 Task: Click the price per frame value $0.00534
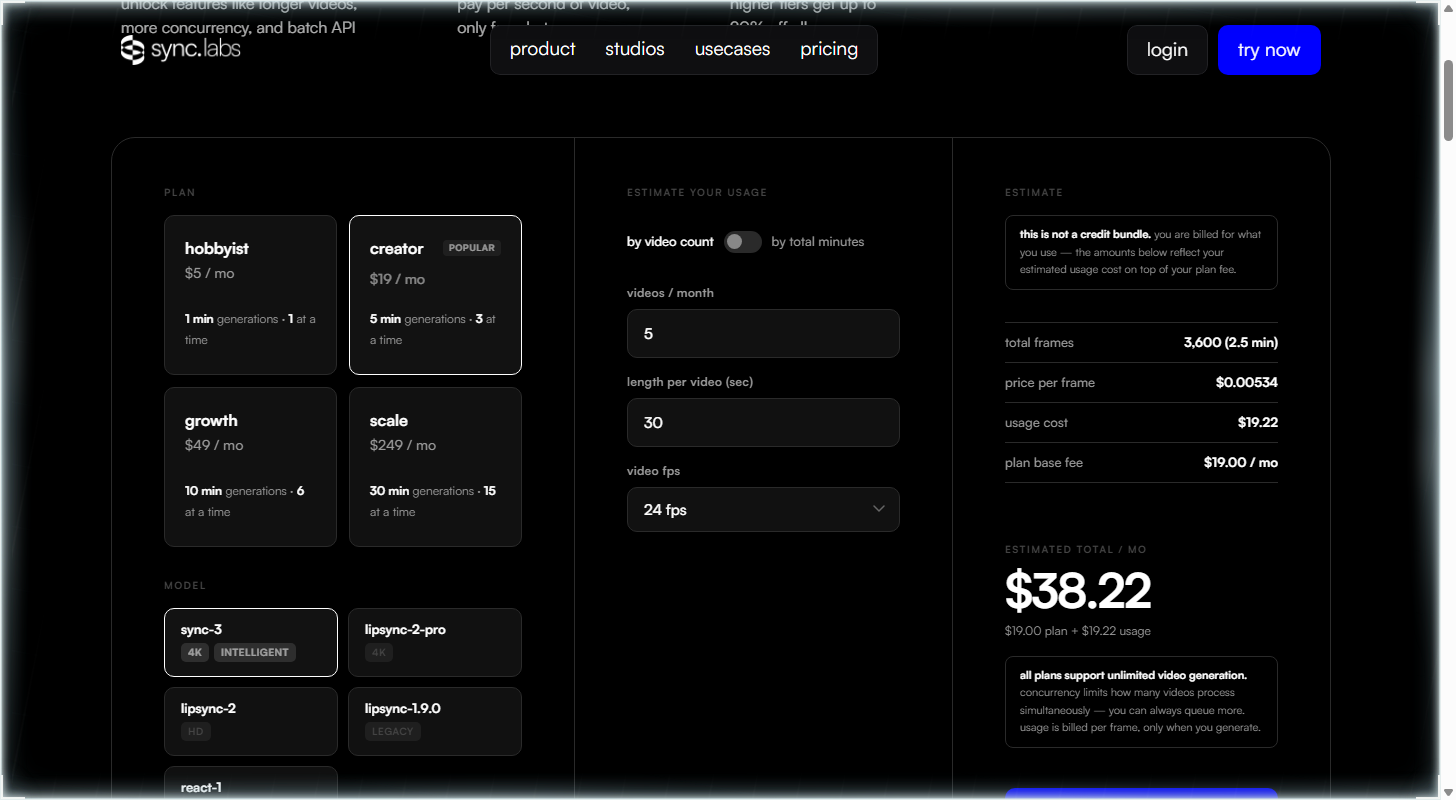click(x=1246, y=383)
